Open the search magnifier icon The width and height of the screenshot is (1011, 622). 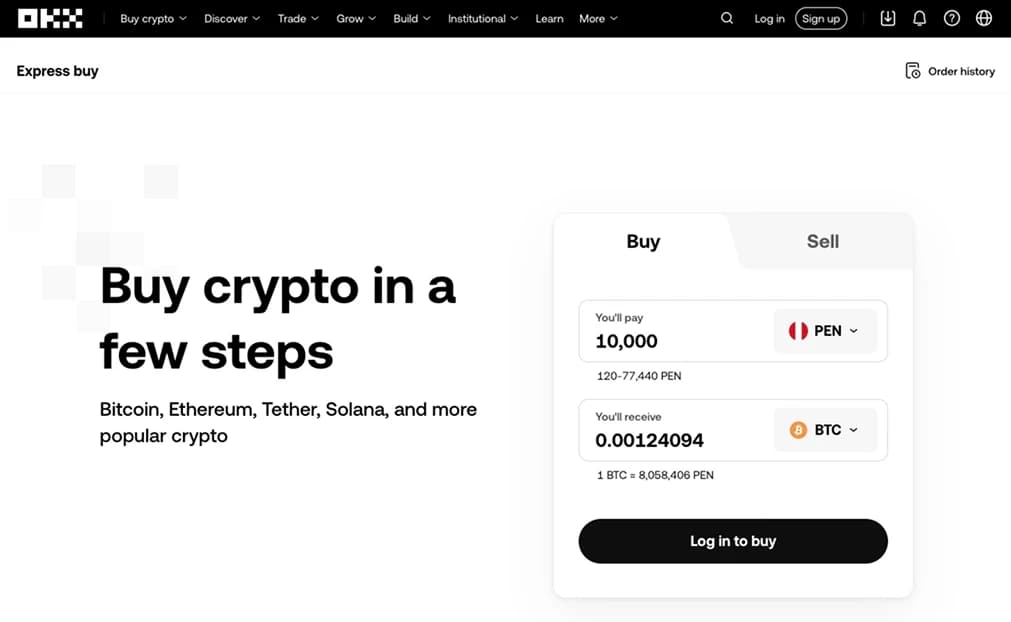[x=727, y=18]
